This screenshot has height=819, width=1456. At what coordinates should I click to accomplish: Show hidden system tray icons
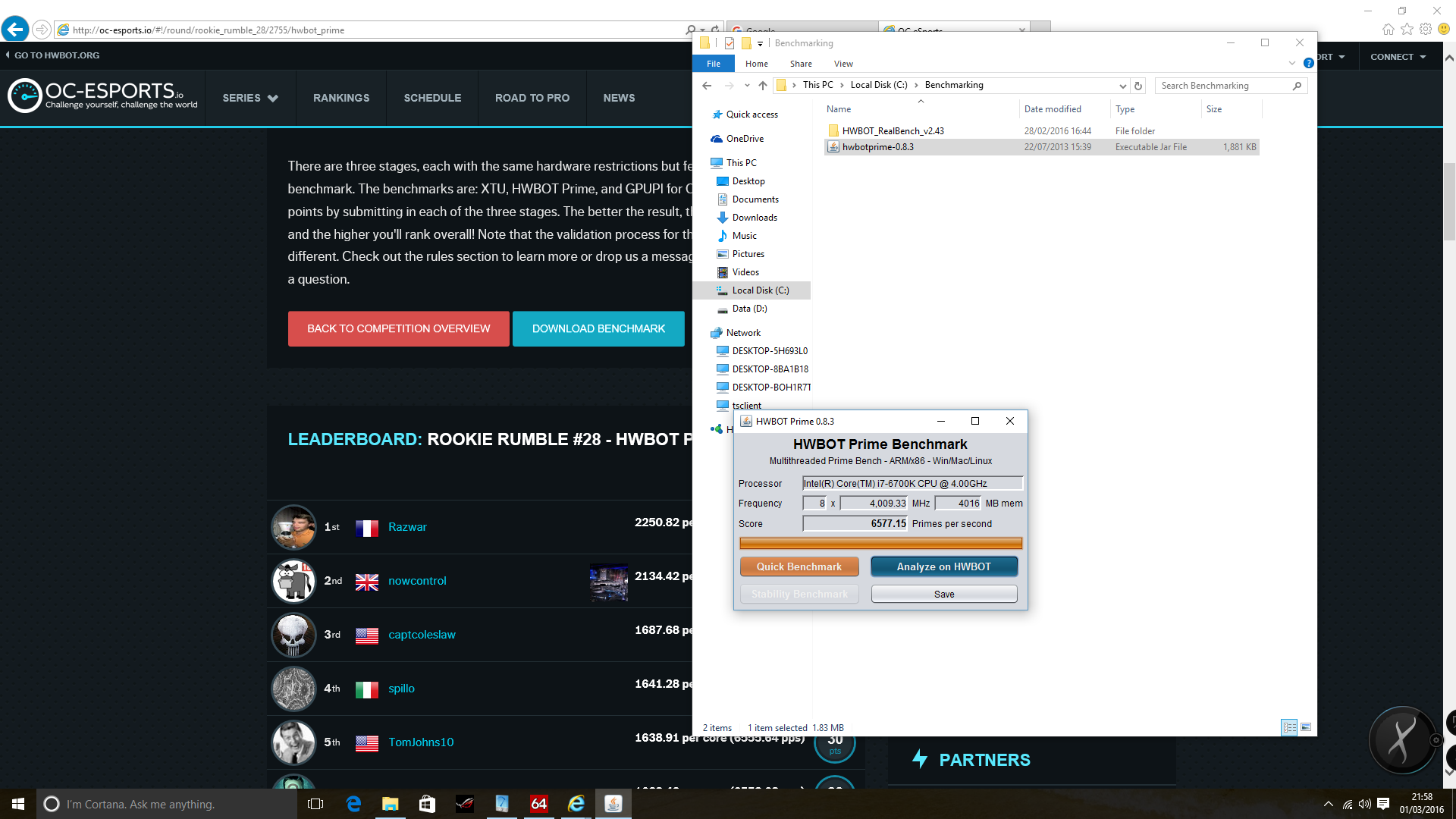(x=1328, y=804)
